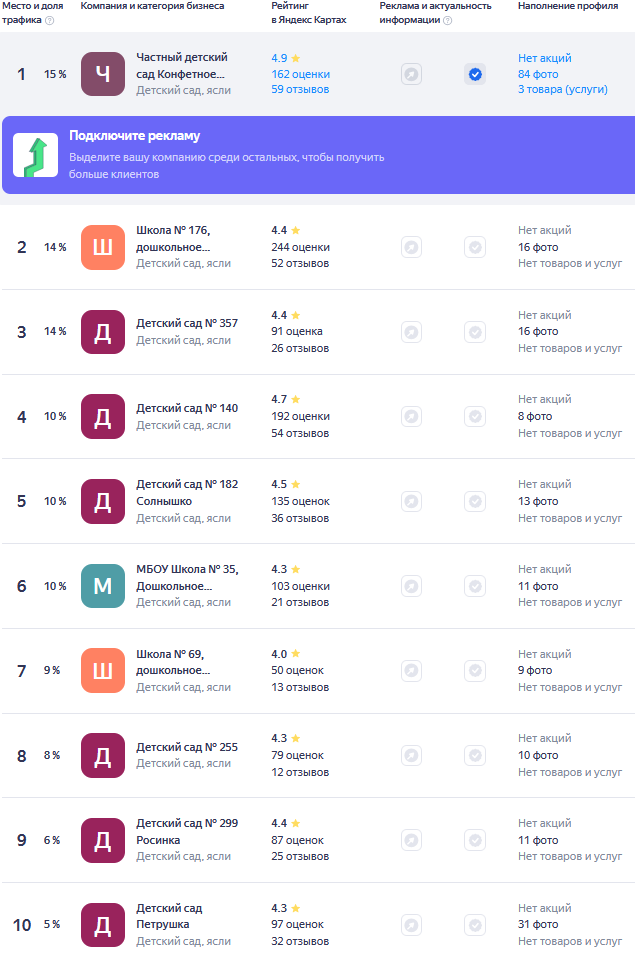The width and height of the screenshot is (635, 960).
Task: Click '91 оценка' in Детский сад № 357 row
Action: pyautogui.click(x=297, y=331)
